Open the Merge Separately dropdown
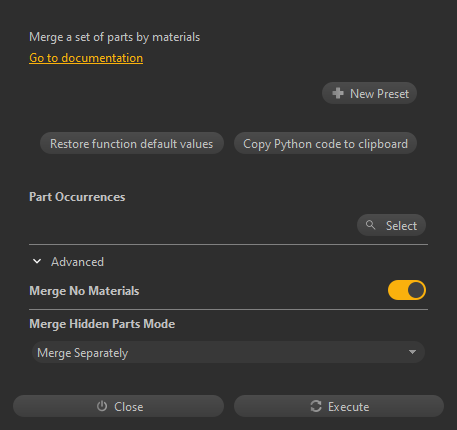 pos(228,352)
